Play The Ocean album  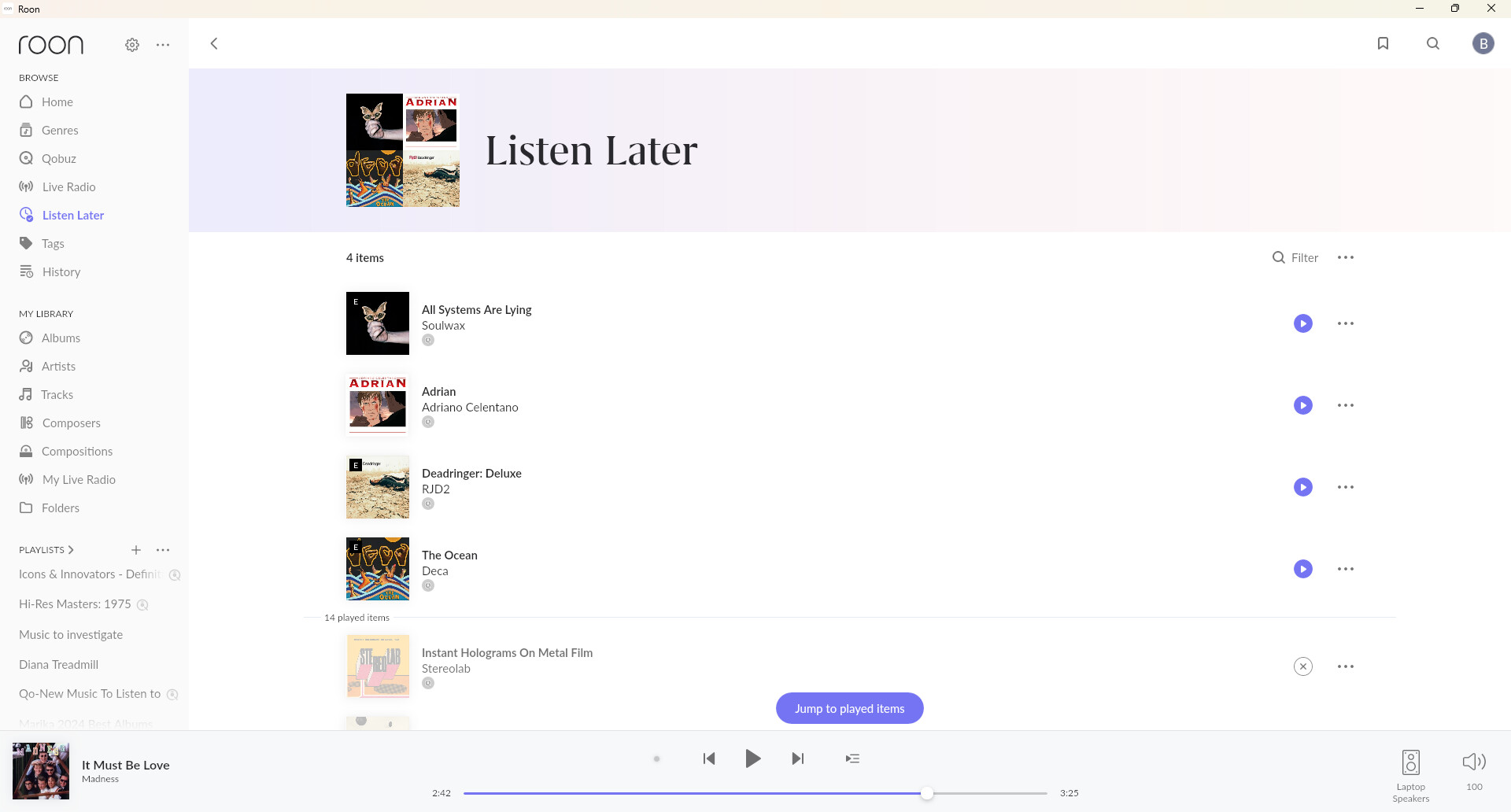[x=1303, y=569]
